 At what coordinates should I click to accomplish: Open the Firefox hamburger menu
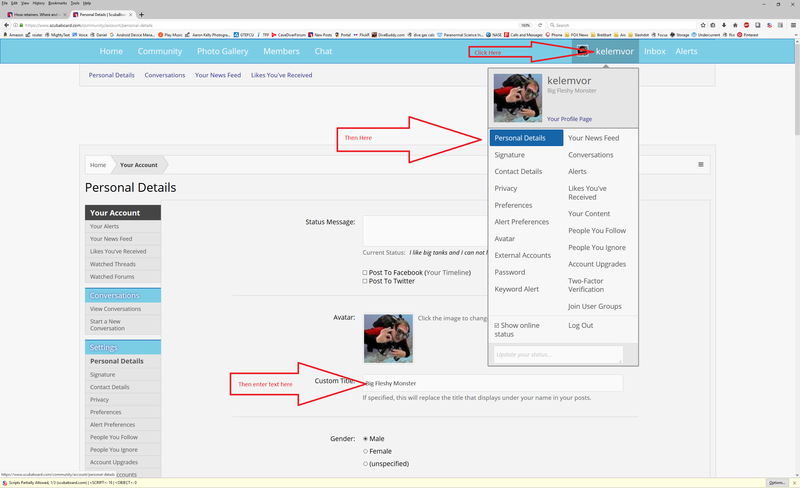pyautogui.click(x=791, y=25)
